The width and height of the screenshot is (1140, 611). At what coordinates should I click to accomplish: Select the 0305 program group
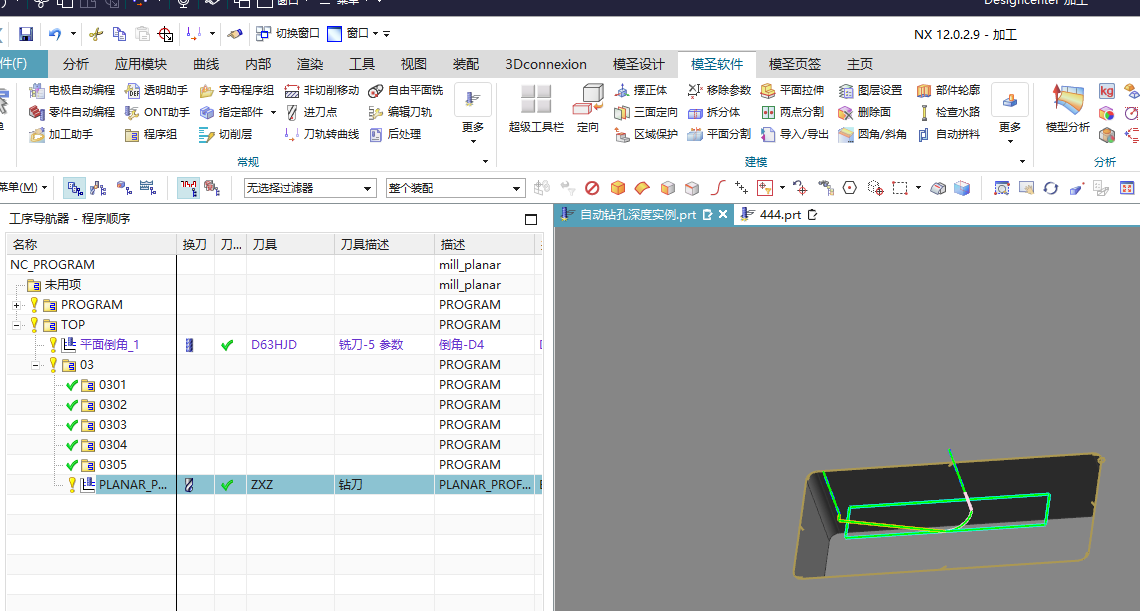112,465
